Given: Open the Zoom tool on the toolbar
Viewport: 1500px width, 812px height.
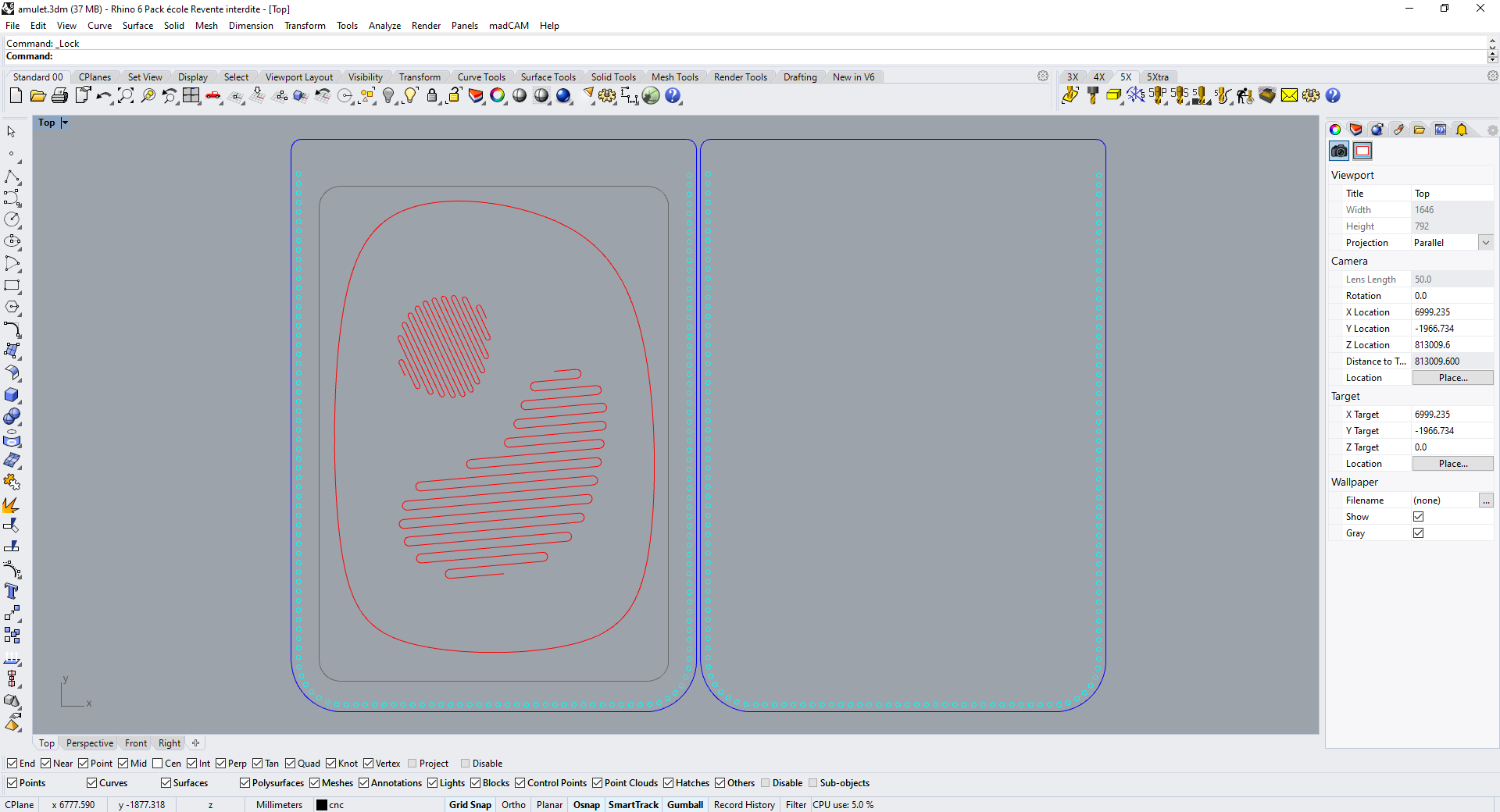Looking at the screenshot, I should (x=126, y=96).
